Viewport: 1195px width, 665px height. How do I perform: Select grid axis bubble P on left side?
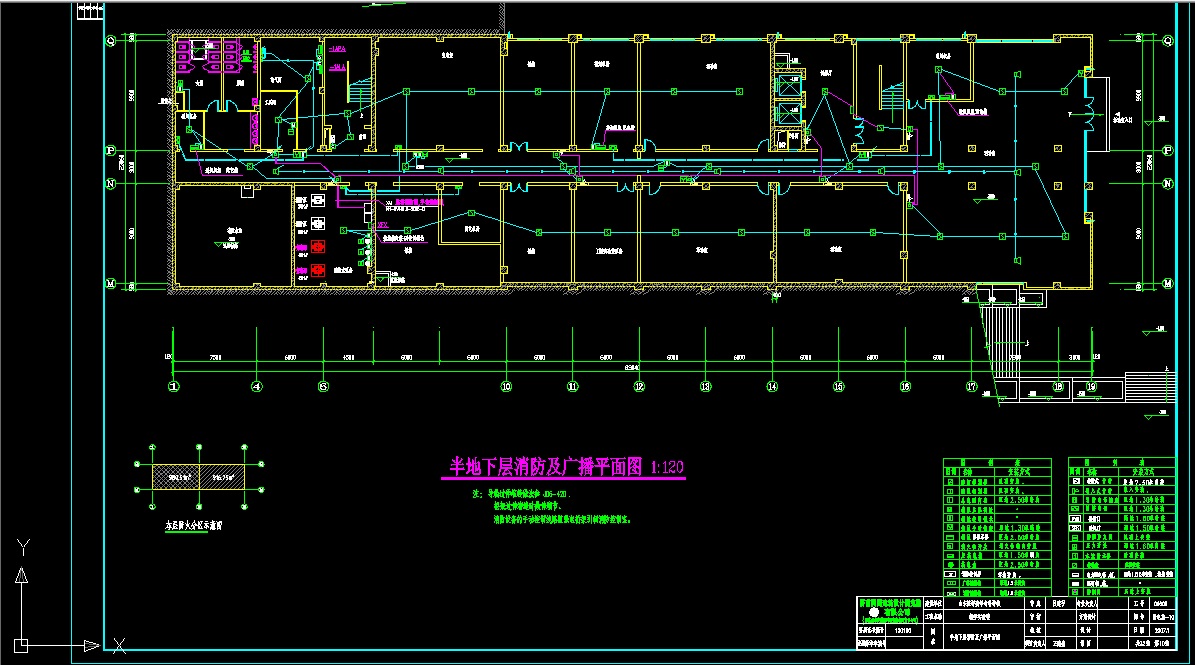coord(111,149)
